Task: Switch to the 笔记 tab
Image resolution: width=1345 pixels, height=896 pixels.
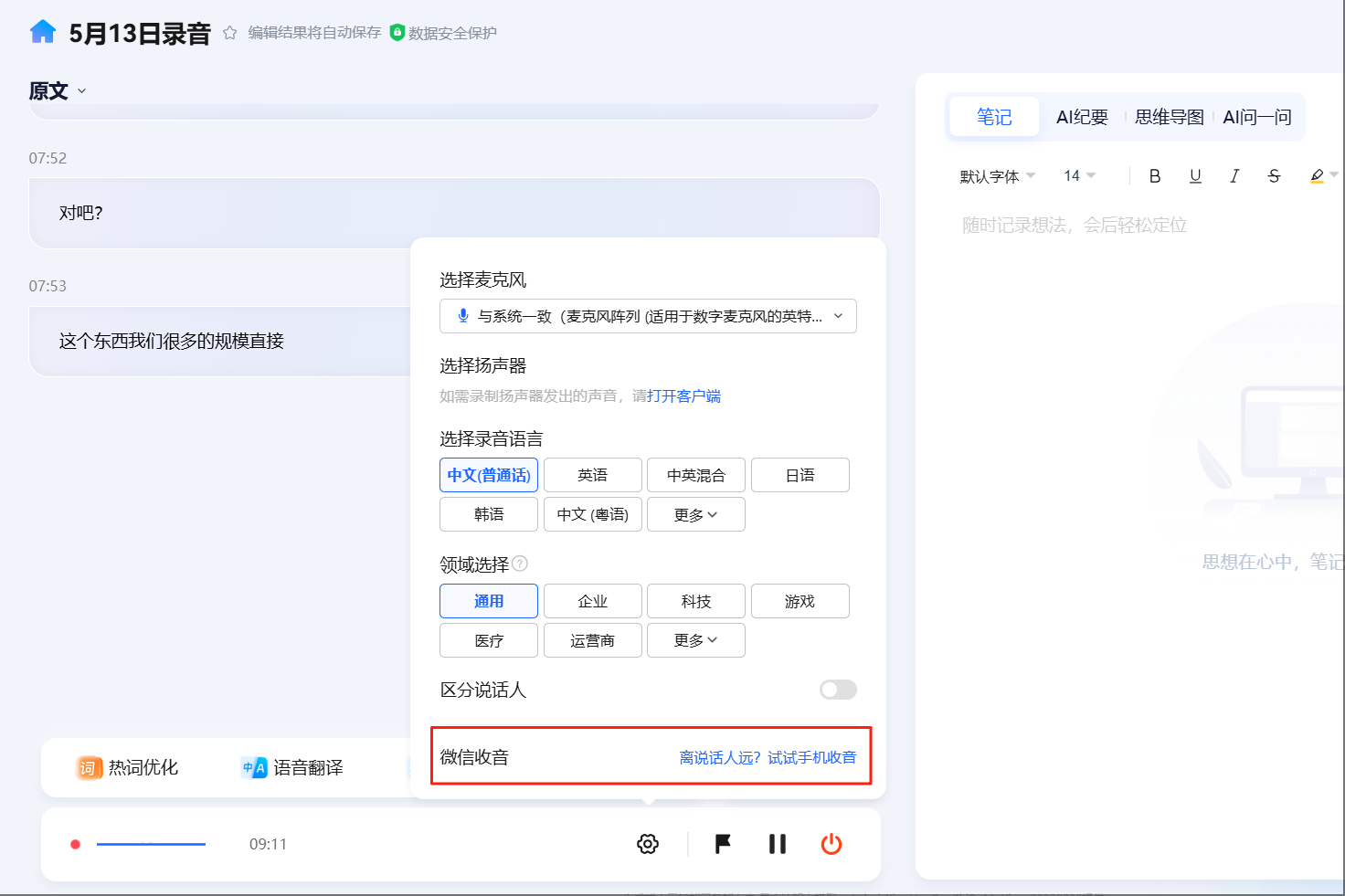Action: 994,117
